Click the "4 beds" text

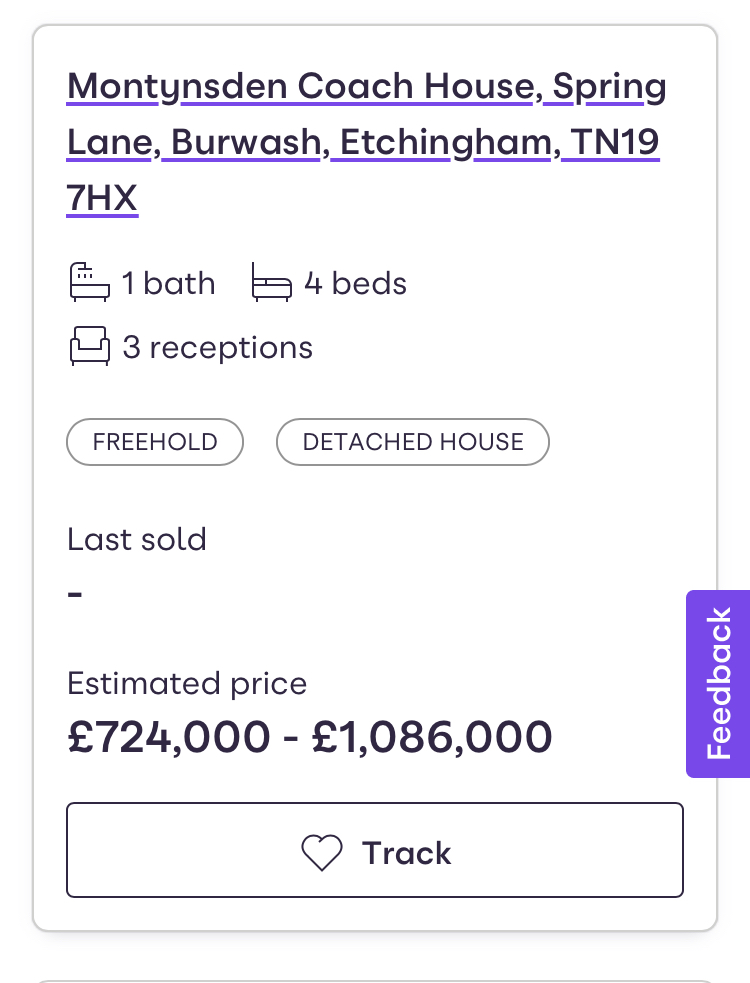(355, 284)
